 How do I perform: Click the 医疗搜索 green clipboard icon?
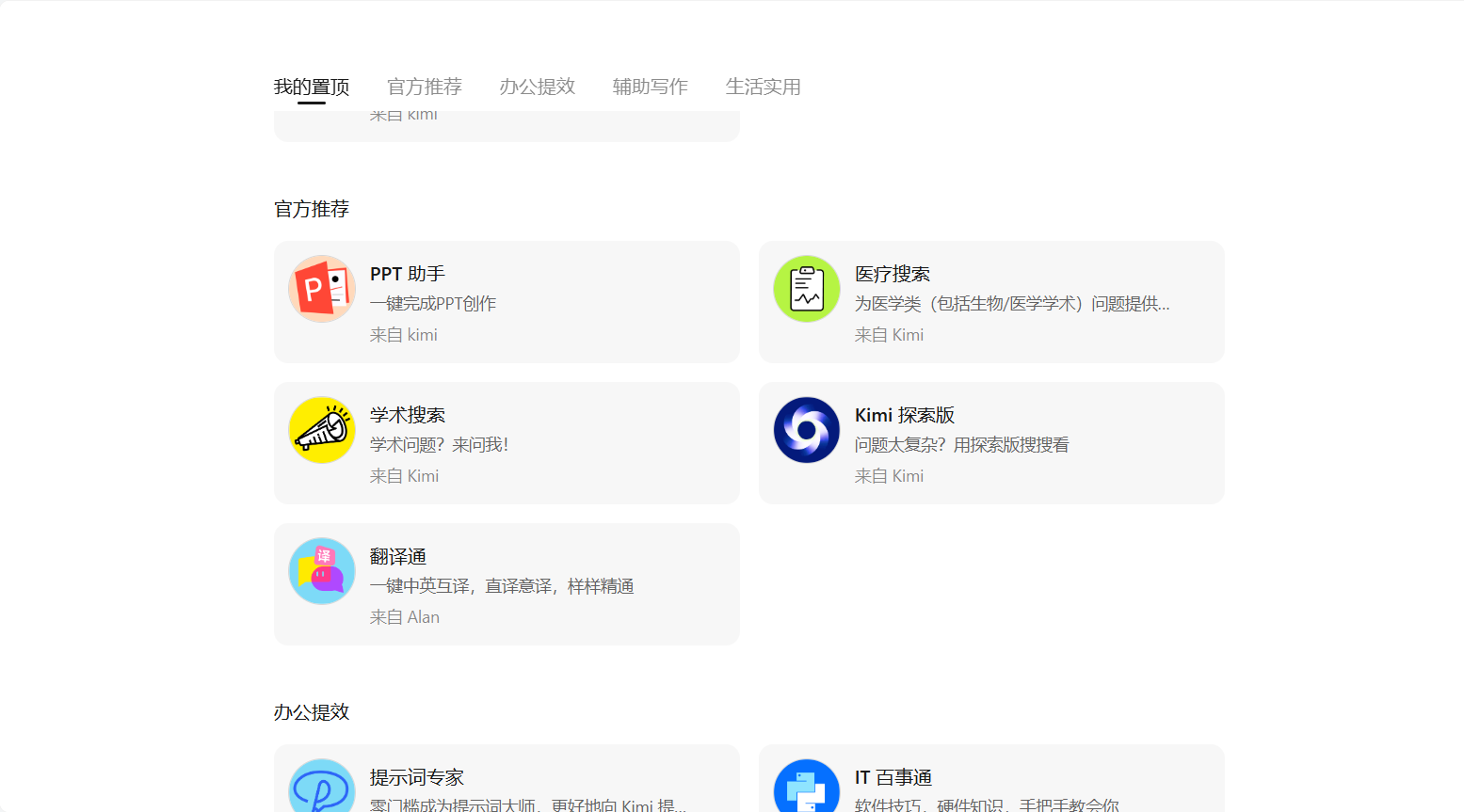(x=807, y=289)
